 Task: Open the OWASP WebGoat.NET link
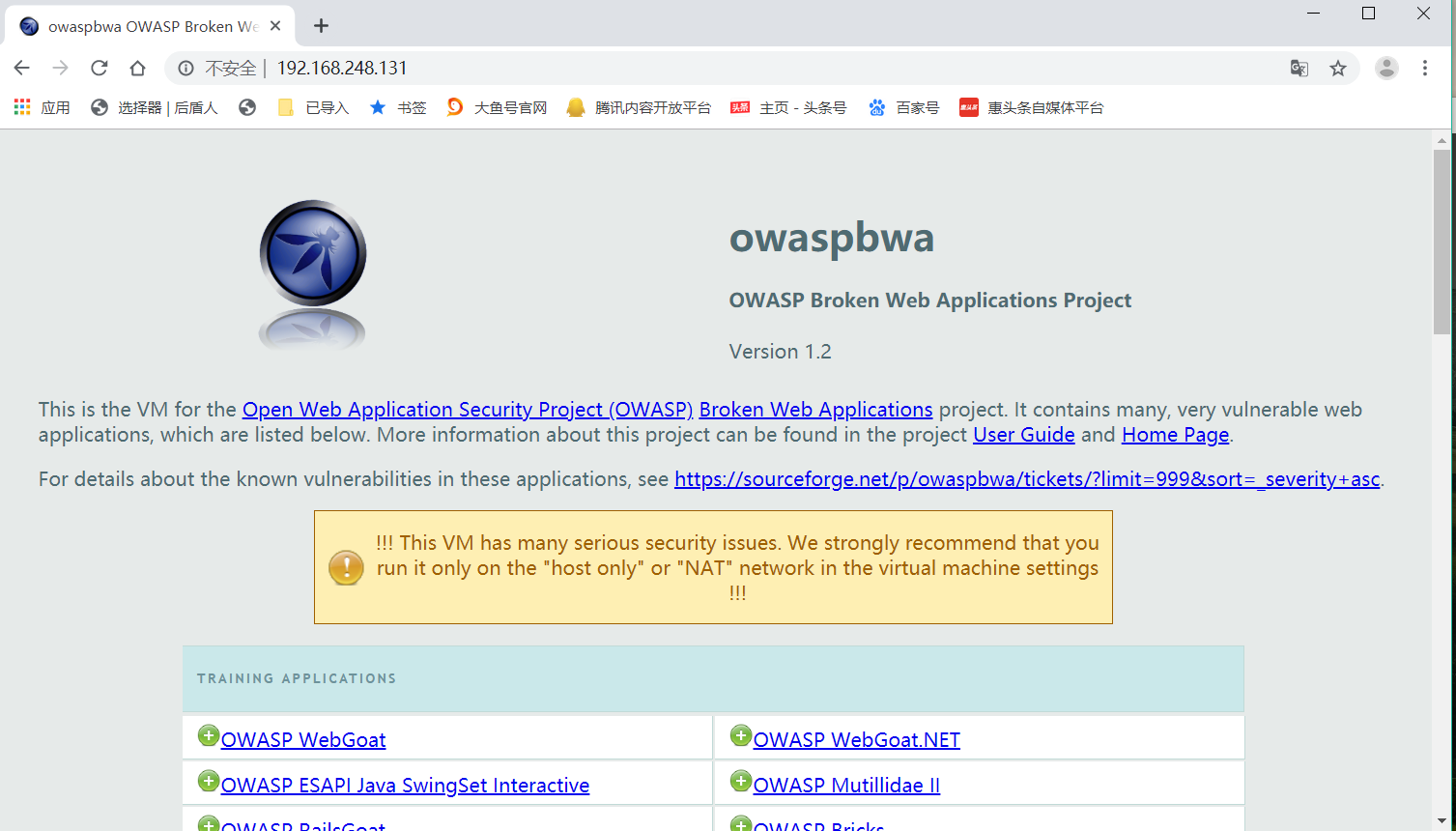click(x=857, y=740)
